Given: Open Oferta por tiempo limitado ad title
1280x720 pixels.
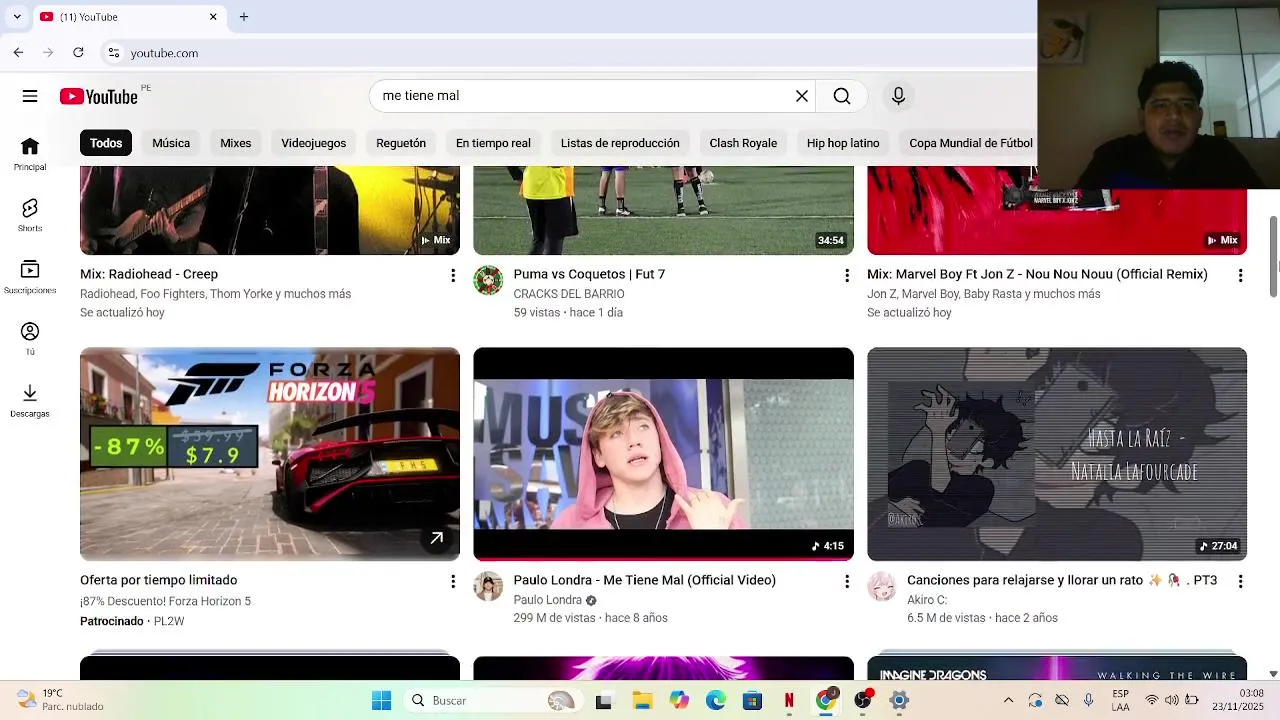Looking at the screenshot, I should tap(158, 580).
